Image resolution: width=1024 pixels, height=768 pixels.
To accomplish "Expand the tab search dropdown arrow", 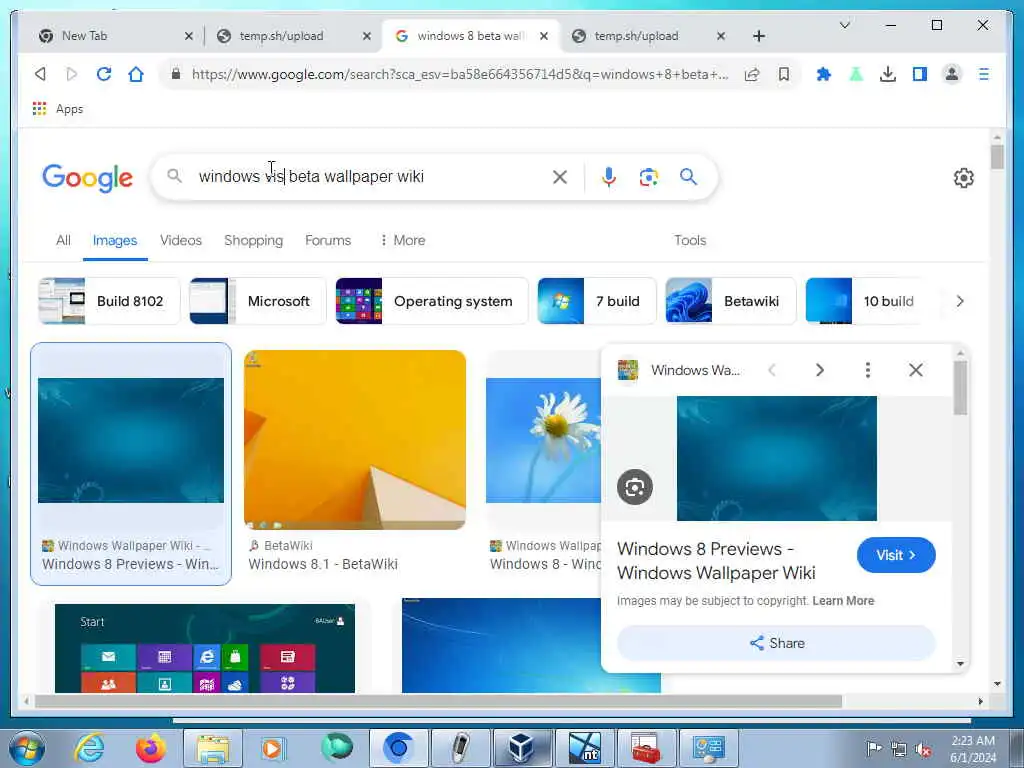I will click(x=844, y=25).
